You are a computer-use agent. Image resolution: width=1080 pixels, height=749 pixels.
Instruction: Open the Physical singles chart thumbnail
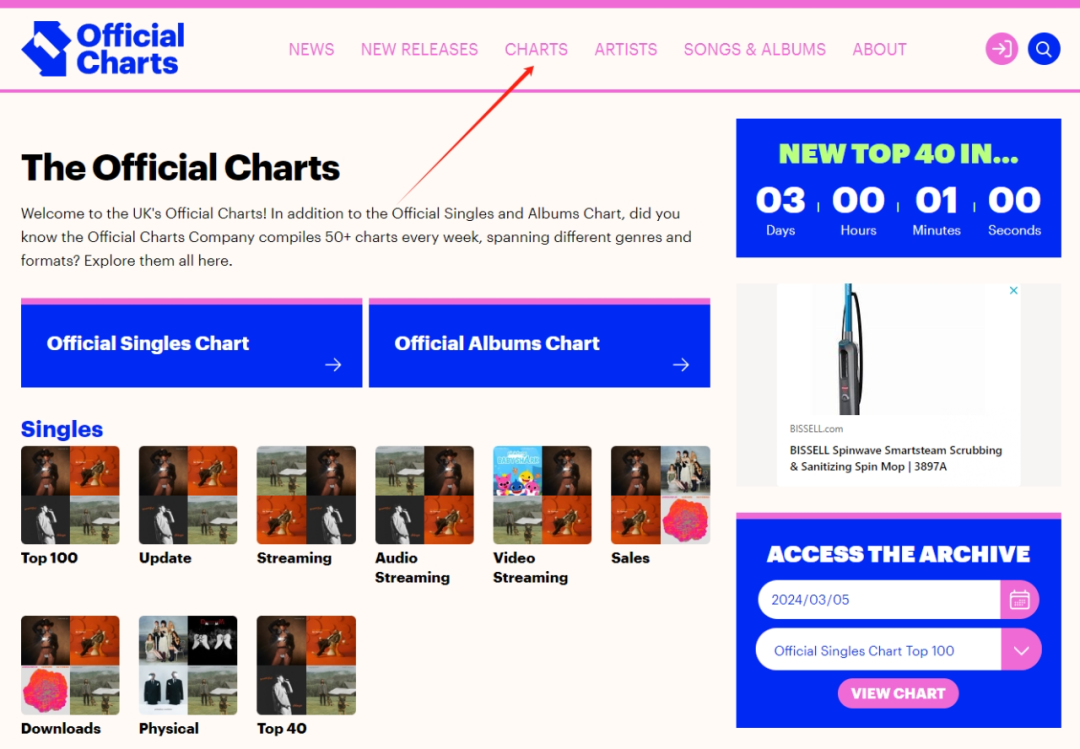188,665
